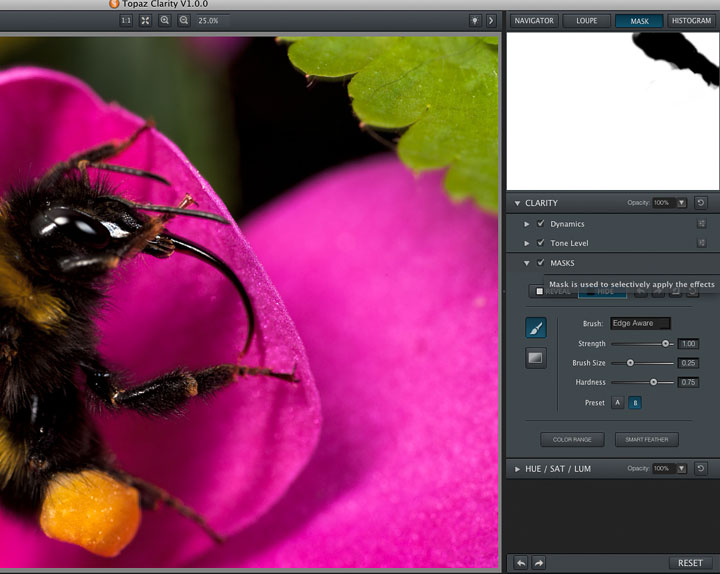720x574 pixels.
Task: Click the Tone Level label
Action: coord(569,243)
